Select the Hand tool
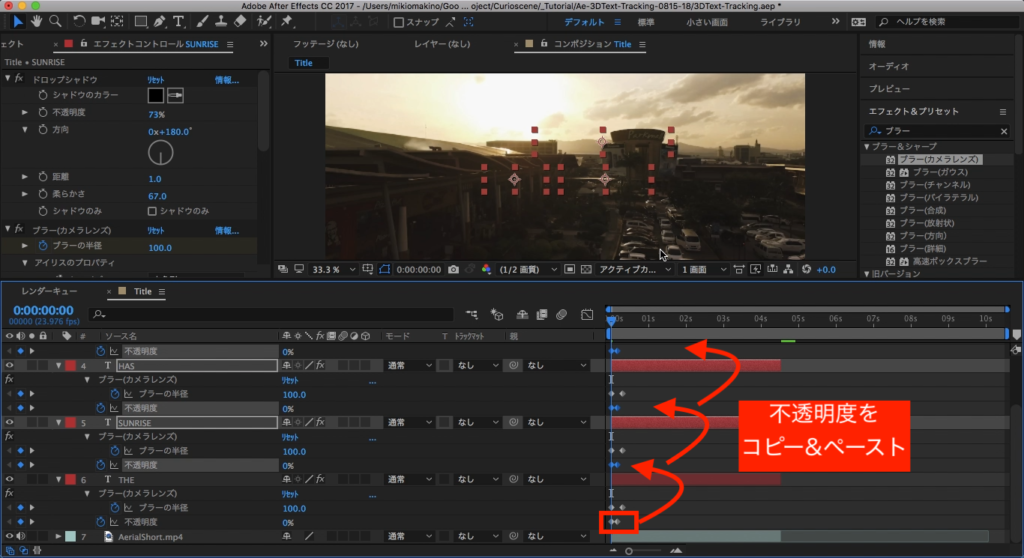Image resolution: width=1024 pixels, height=558 pixels. 36,22
